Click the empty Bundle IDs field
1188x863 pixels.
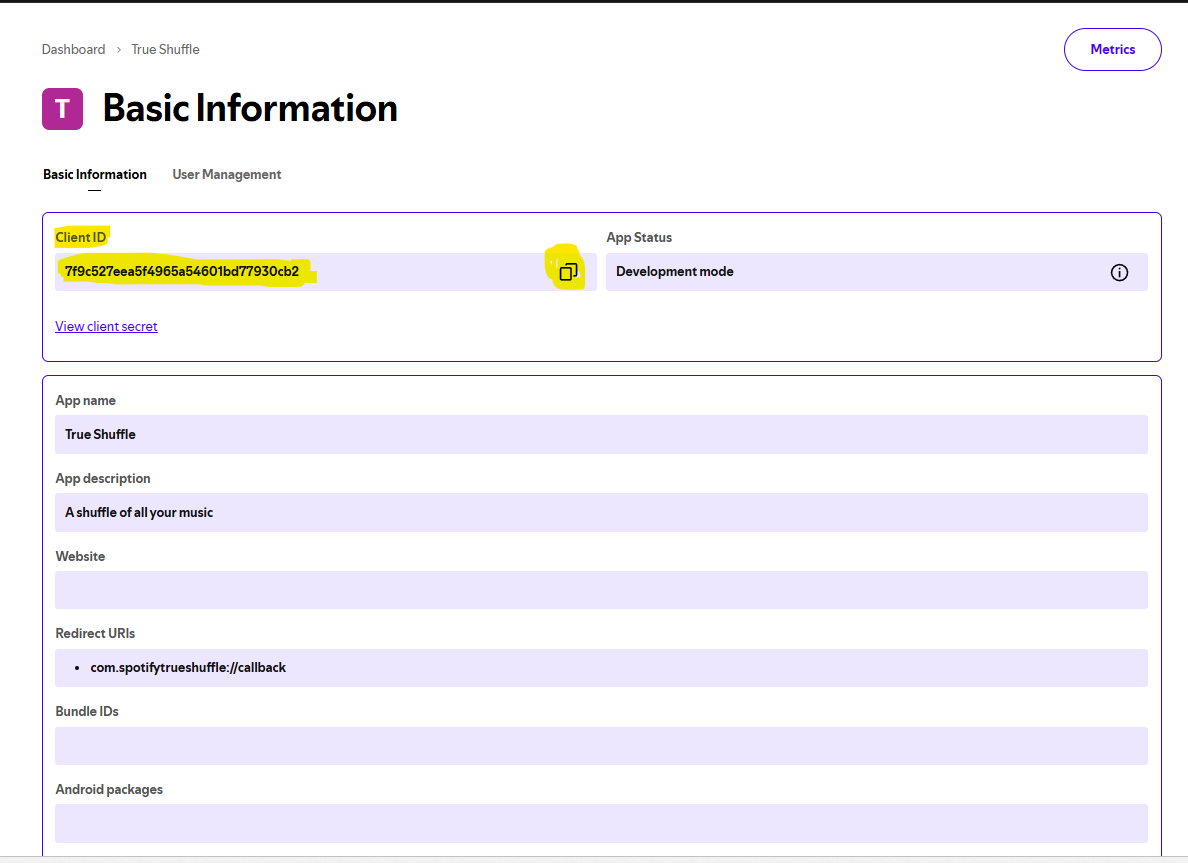(x=602, y=746)
